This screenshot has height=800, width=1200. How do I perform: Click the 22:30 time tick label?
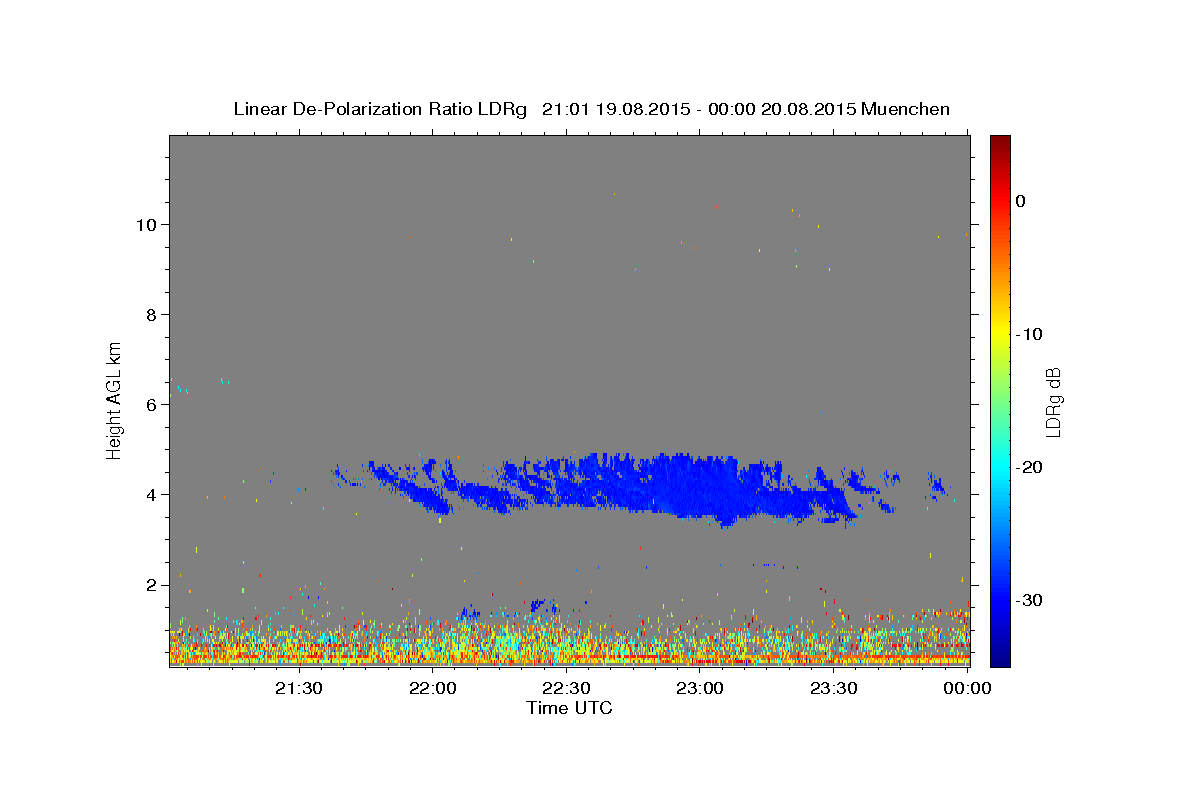pyautogui.click(x=566, y=688)
